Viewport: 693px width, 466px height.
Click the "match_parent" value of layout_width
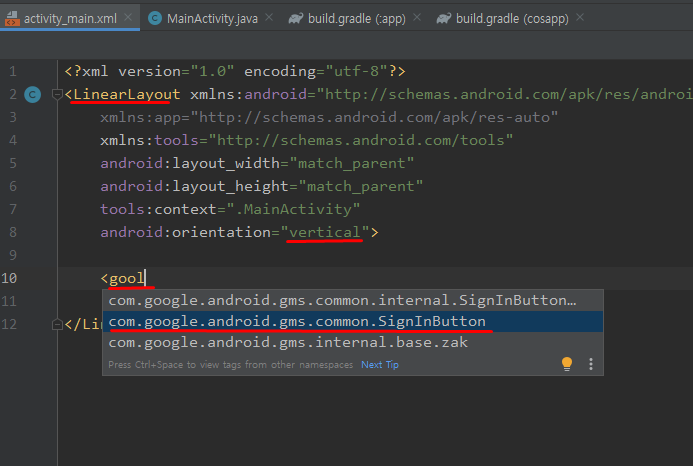352,164
